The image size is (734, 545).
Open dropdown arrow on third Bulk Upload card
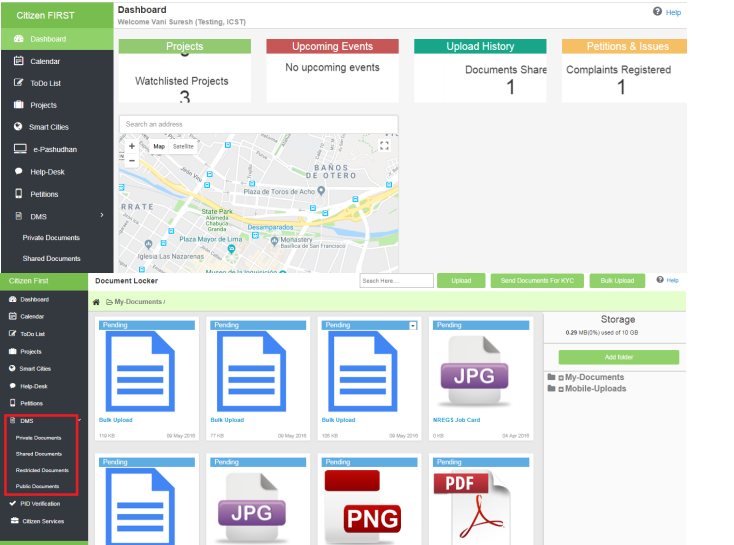click(413, 325)
